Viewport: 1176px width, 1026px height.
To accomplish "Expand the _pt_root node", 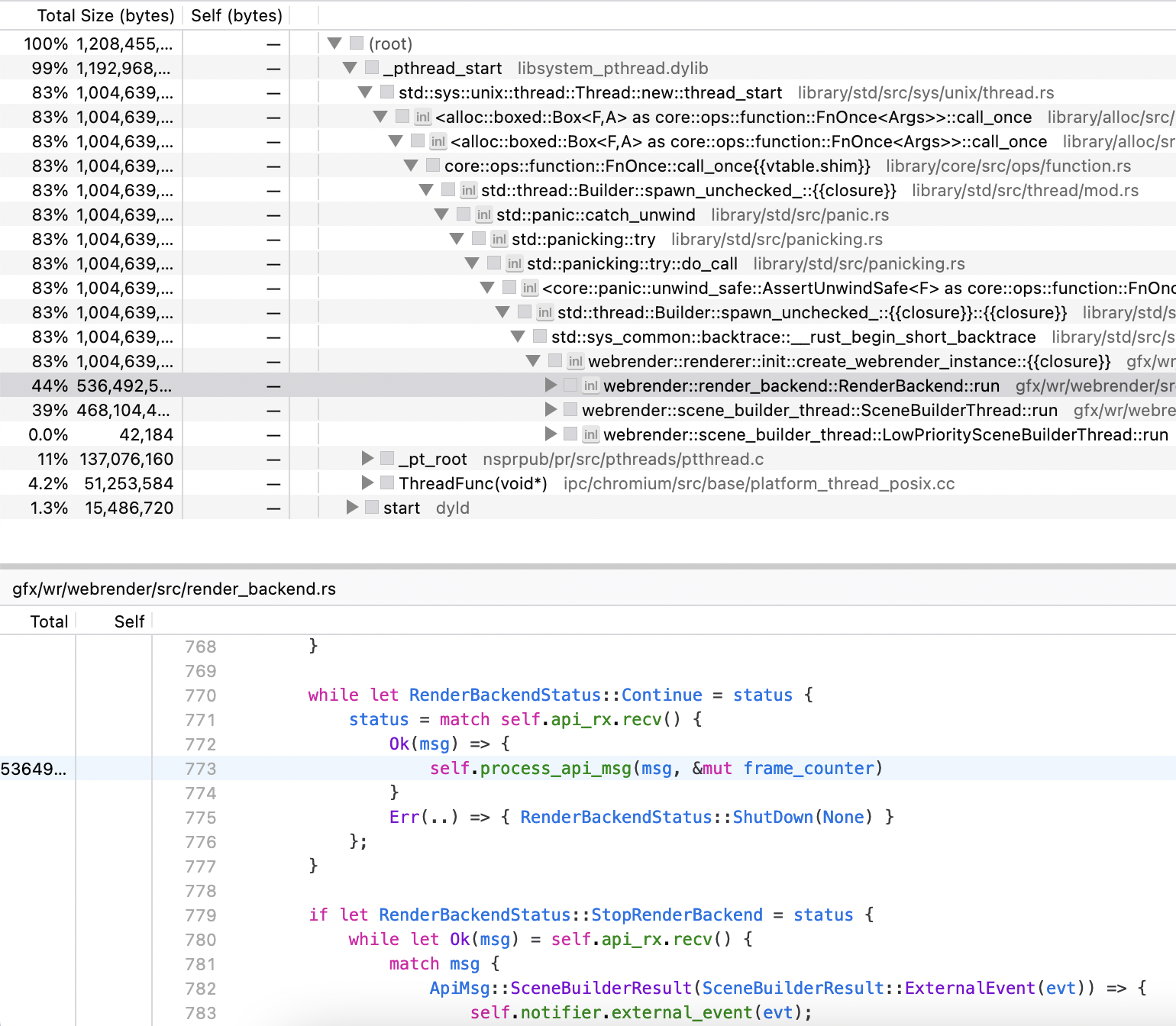I will pos(367,459).
